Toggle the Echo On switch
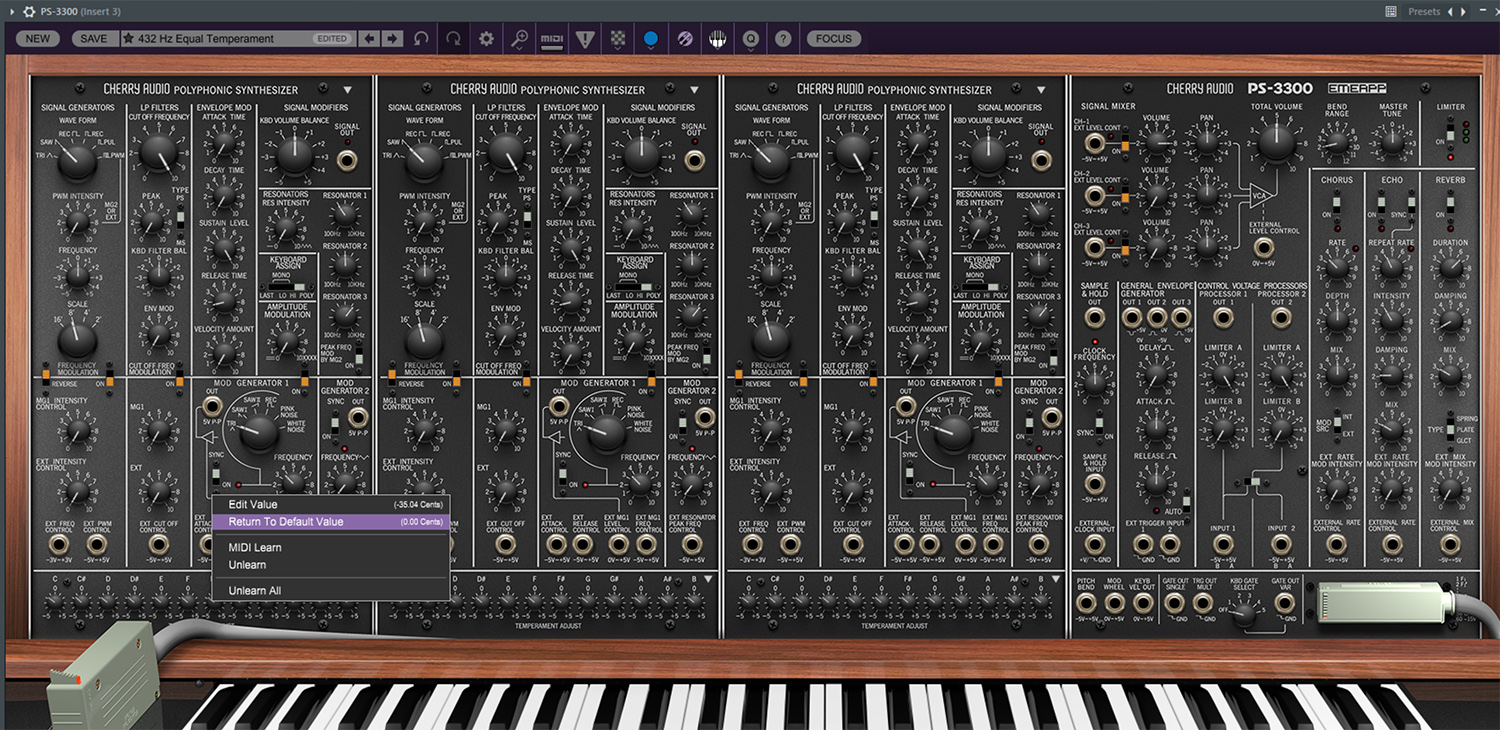The width and height of the screenshot is (1500, 730). tap(1381, 206)
